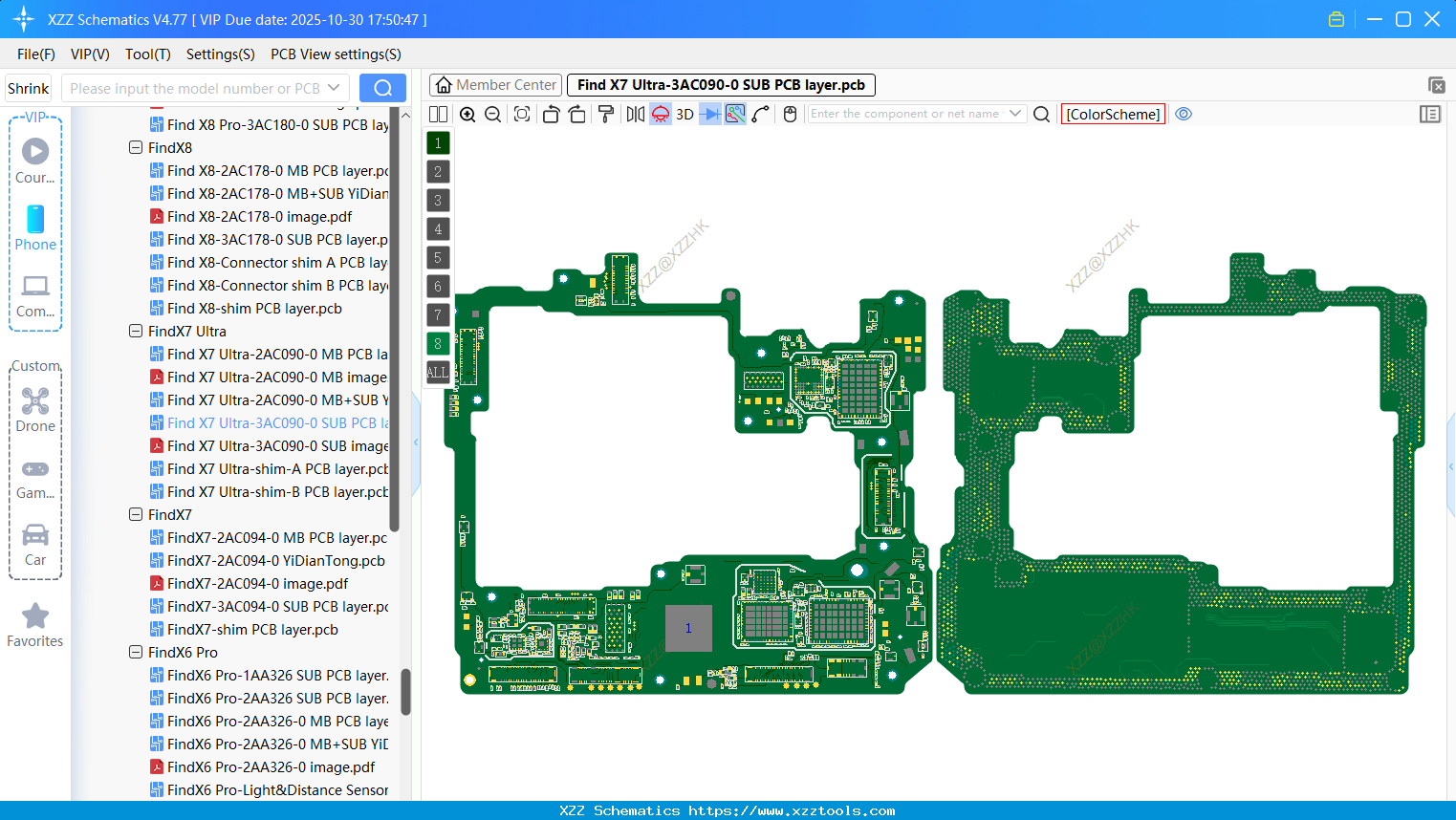The width and height of the screenshot is (1456, 820).
Task: Select the diode jump tool
Action: coord(708,114)
